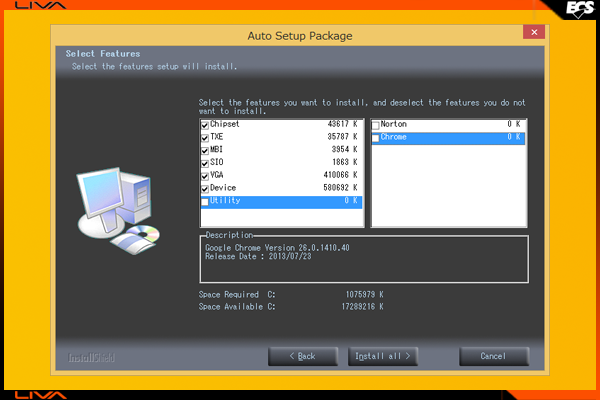
Task: Select the Utility row label
Action: 225,201
